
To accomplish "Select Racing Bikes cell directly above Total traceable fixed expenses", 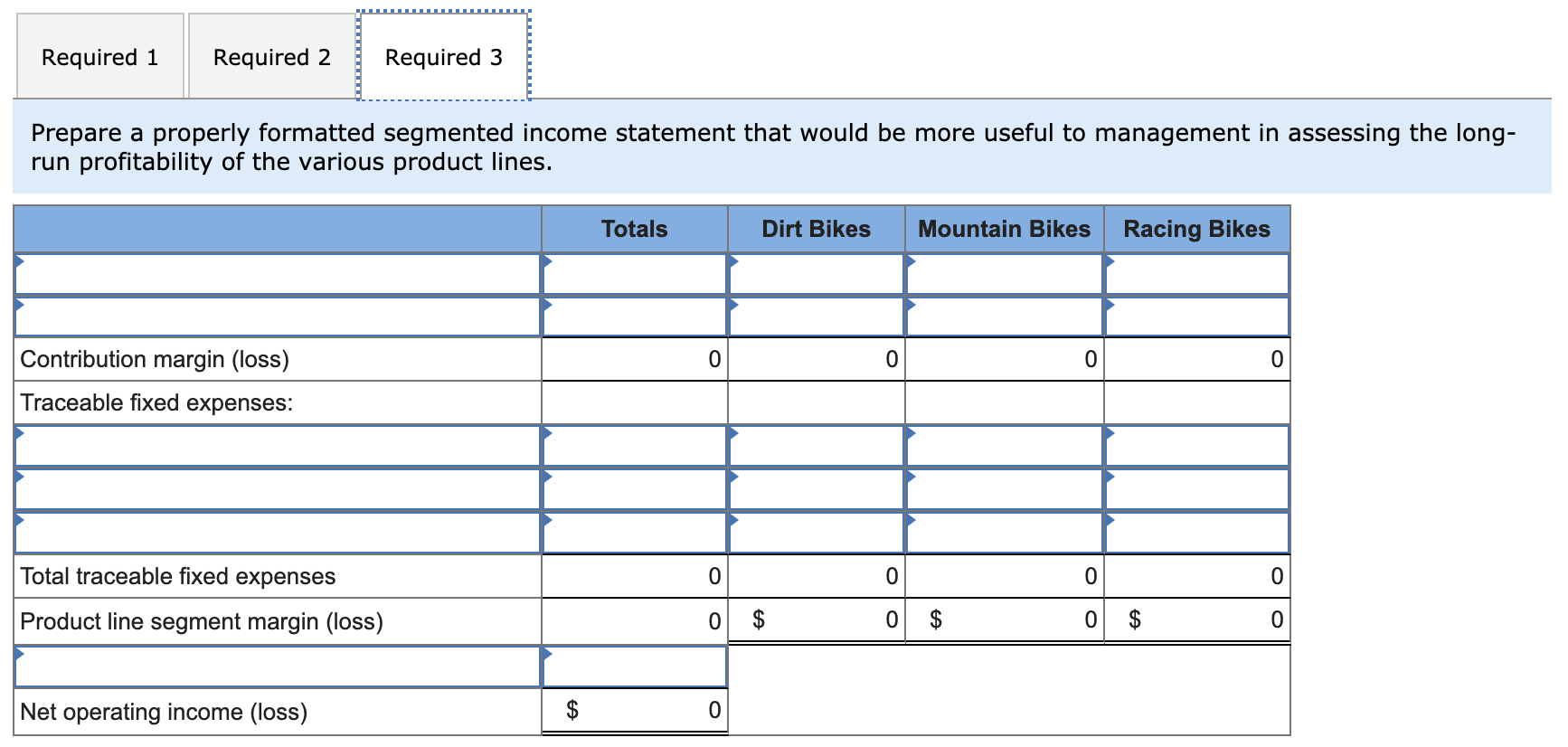I will coord(1197,533).
